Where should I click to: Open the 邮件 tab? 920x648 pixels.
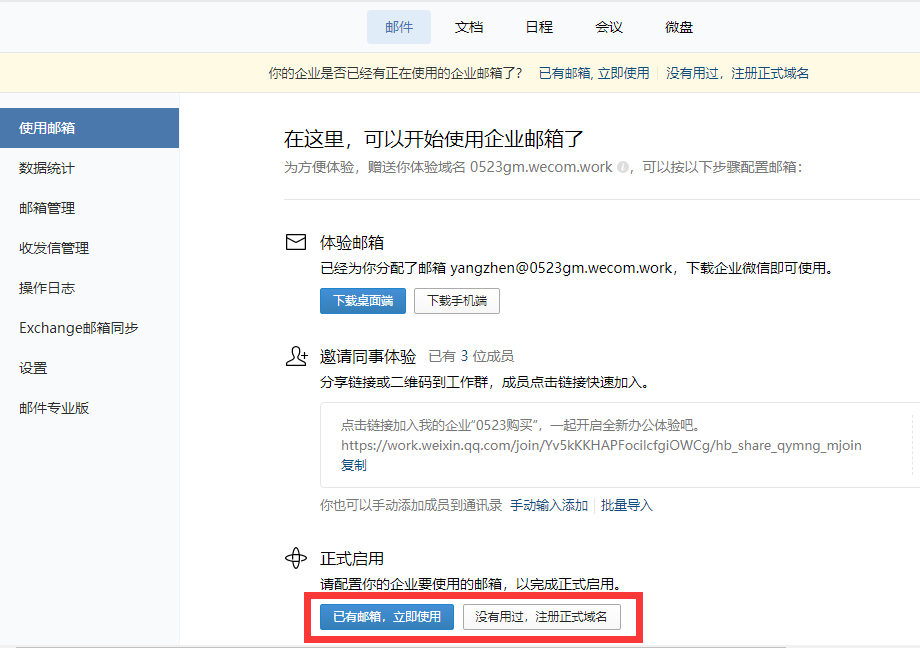point(399,27)
